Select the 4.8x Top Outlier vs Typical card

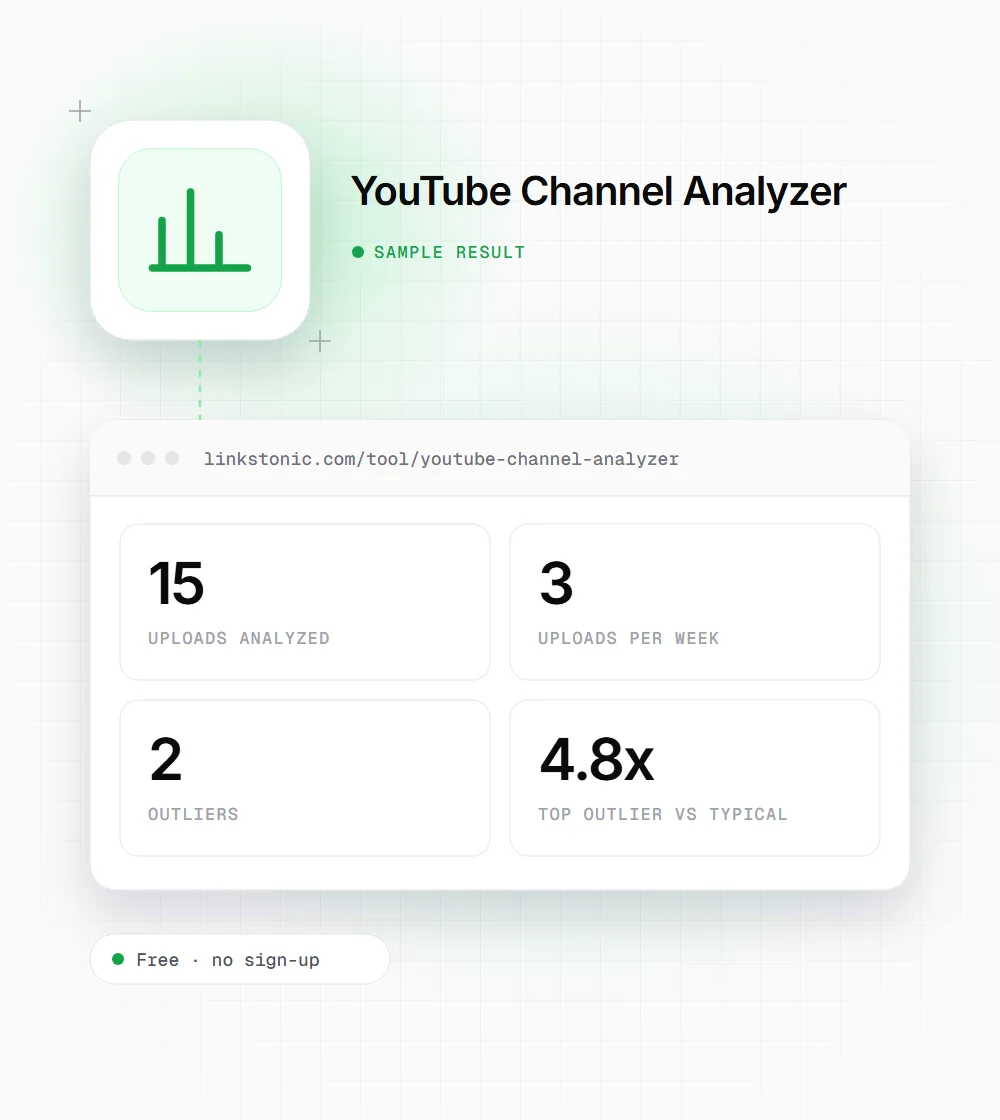pos(695,778)
